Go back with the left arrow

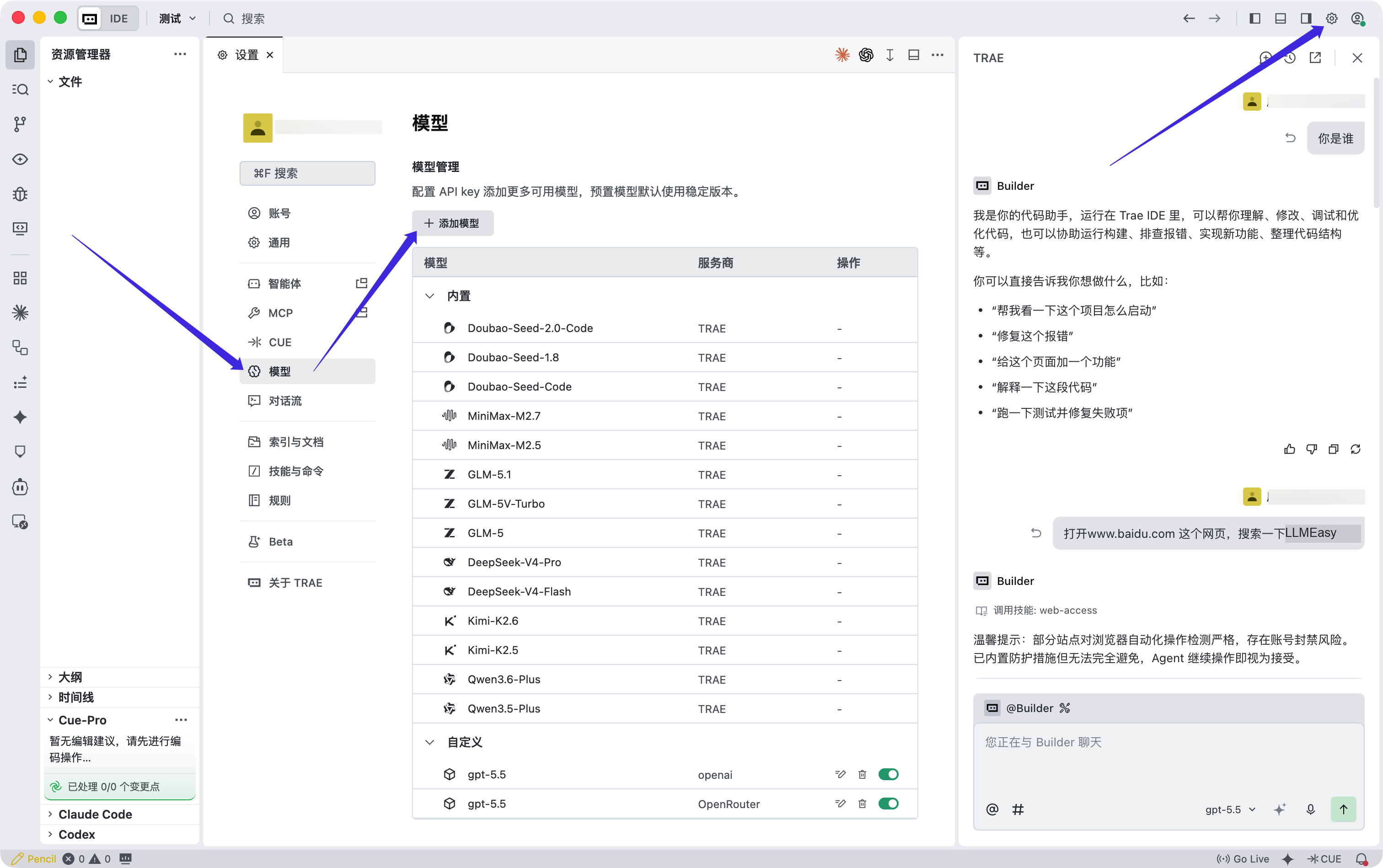point(1189,18)
